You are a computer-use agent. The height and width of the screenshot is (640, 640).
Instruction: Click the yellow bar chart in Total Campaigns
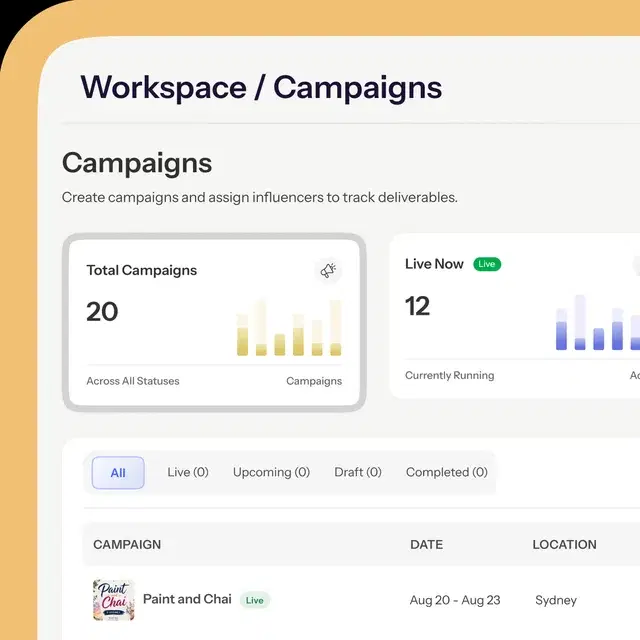click(x=289, y=327)
